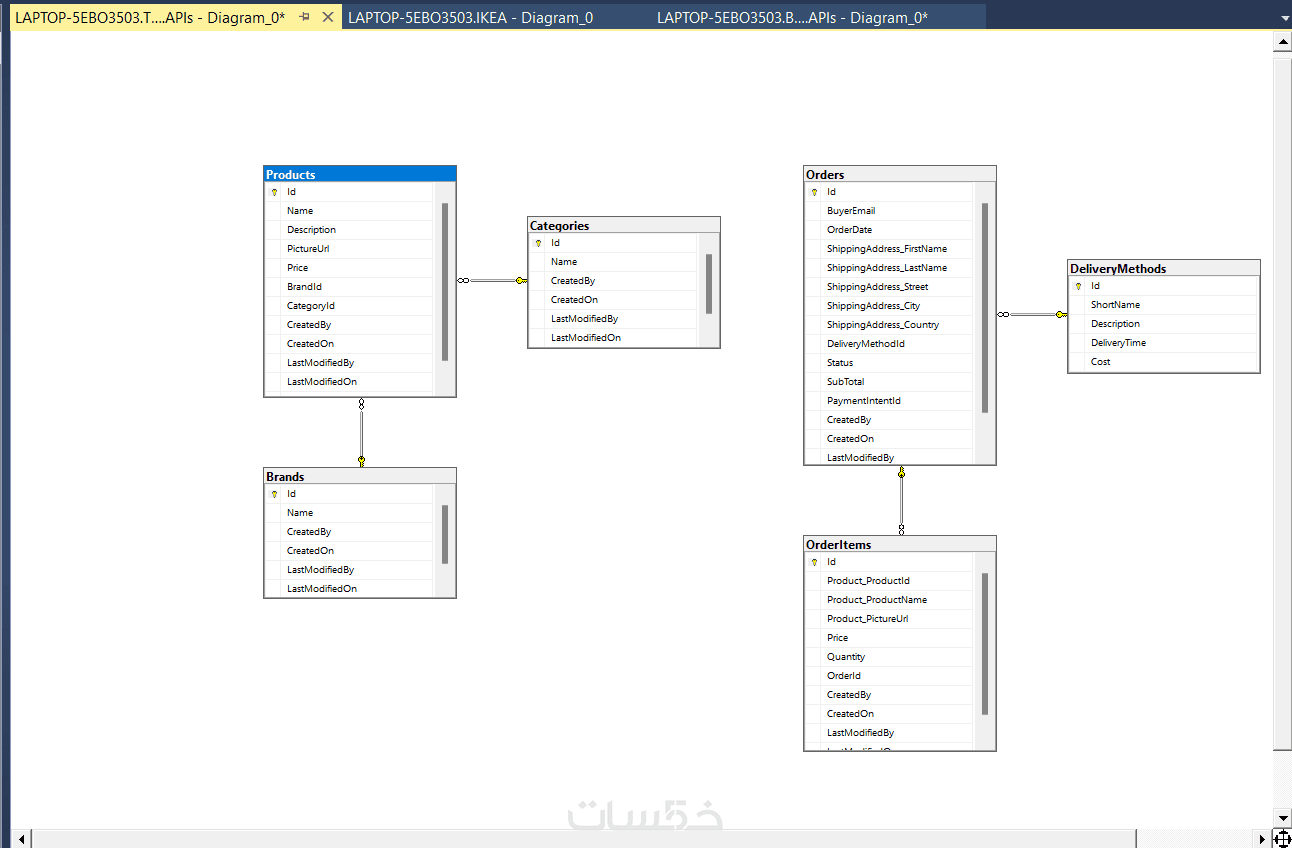Screen dimensions: 1292x848
Task: Open the tab list dropdown arrow
Action: tap(1284, 19)
